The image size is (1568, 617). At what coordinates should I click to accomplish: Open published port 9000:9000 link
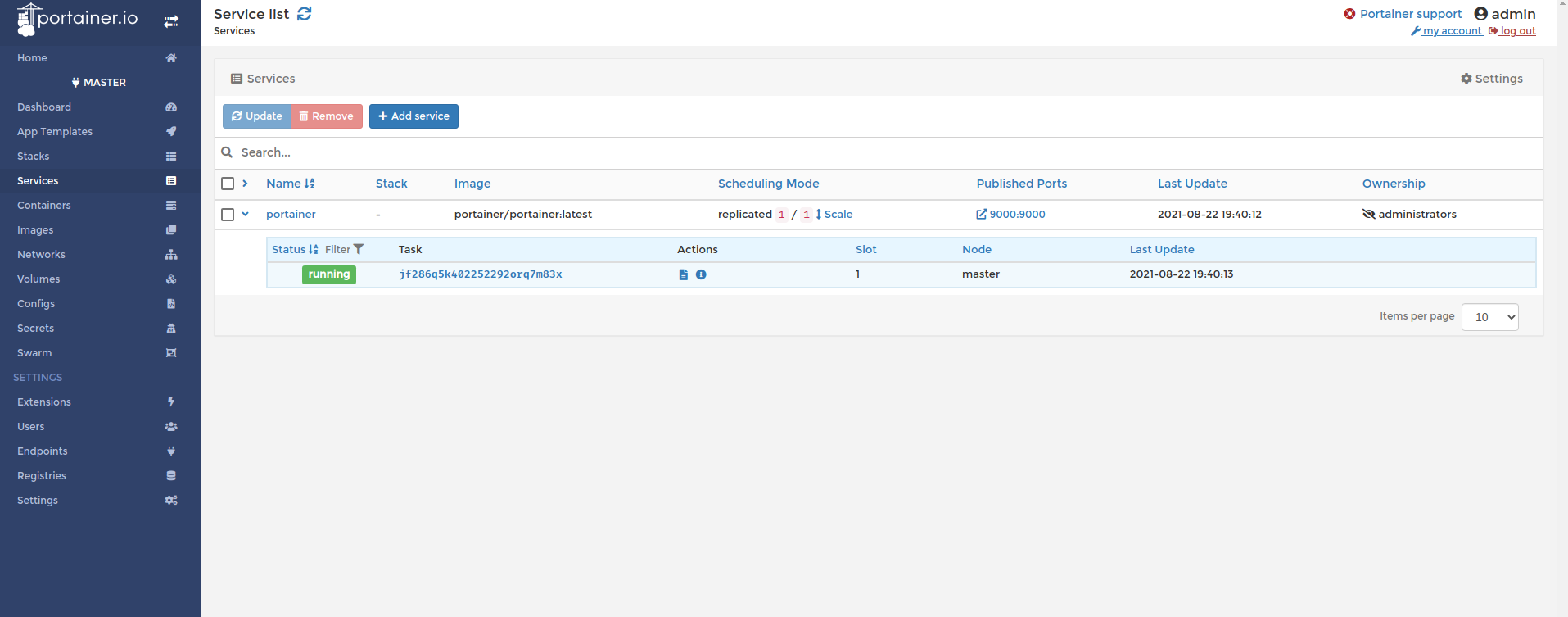(x=1010, y=215)
